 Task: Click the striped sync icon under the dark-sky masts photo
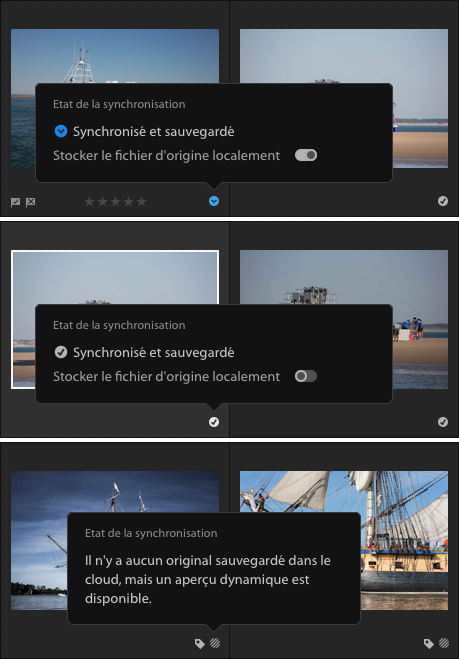click(215, 643)
